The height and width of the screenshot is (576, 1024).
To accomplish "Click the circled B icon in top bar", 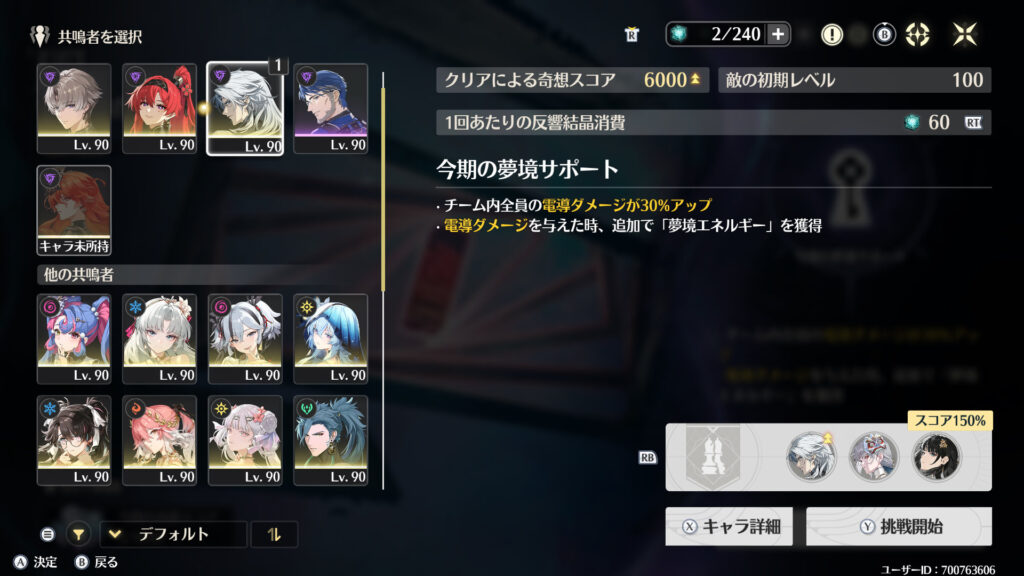I will click(884, 34).
